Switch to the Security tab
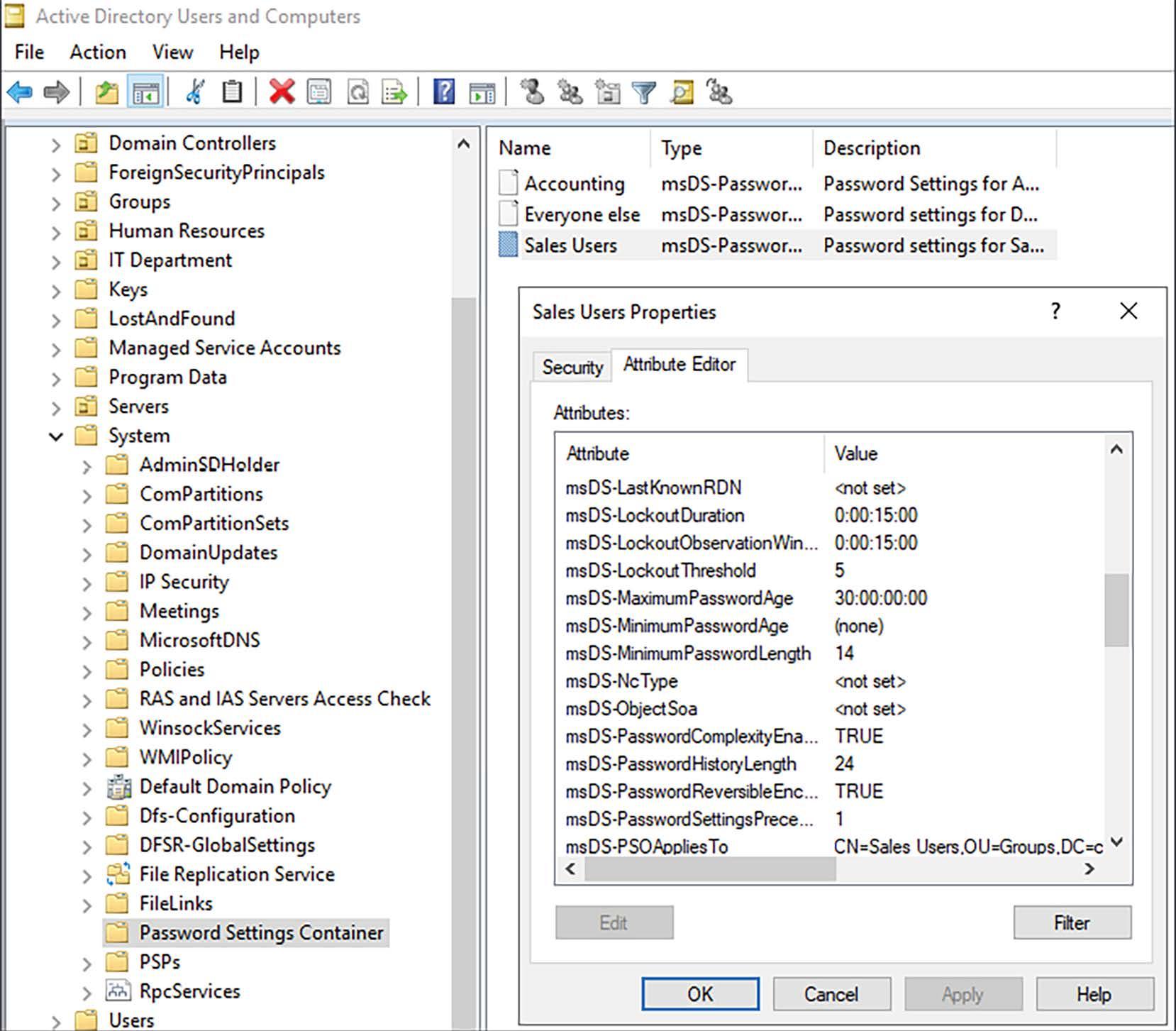This screenshot has height=1031, width=1176. point(572,367)
